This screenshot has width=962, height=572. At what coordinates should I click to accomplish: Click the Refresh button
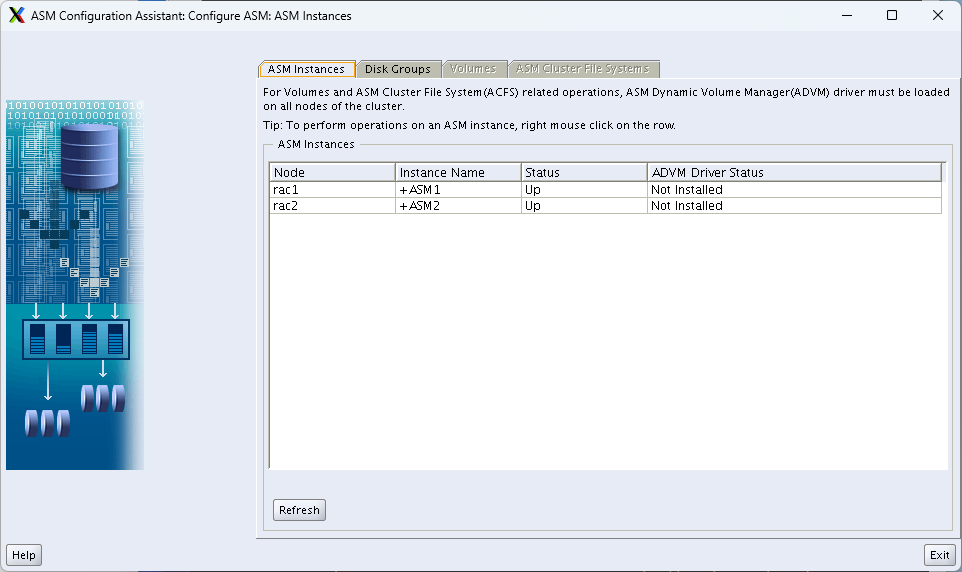coord(299,510)
